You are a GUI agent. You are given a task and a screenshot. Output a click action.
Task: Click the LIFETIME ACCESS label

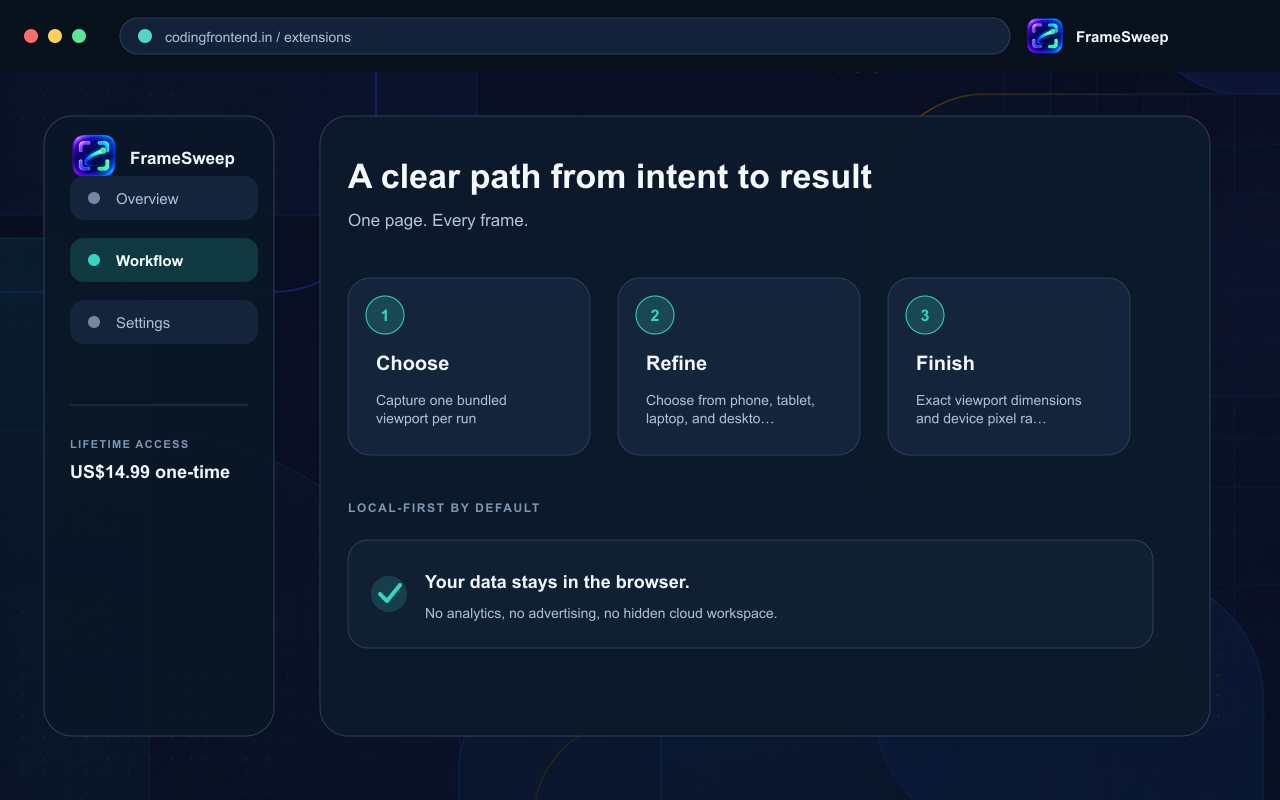129,444
